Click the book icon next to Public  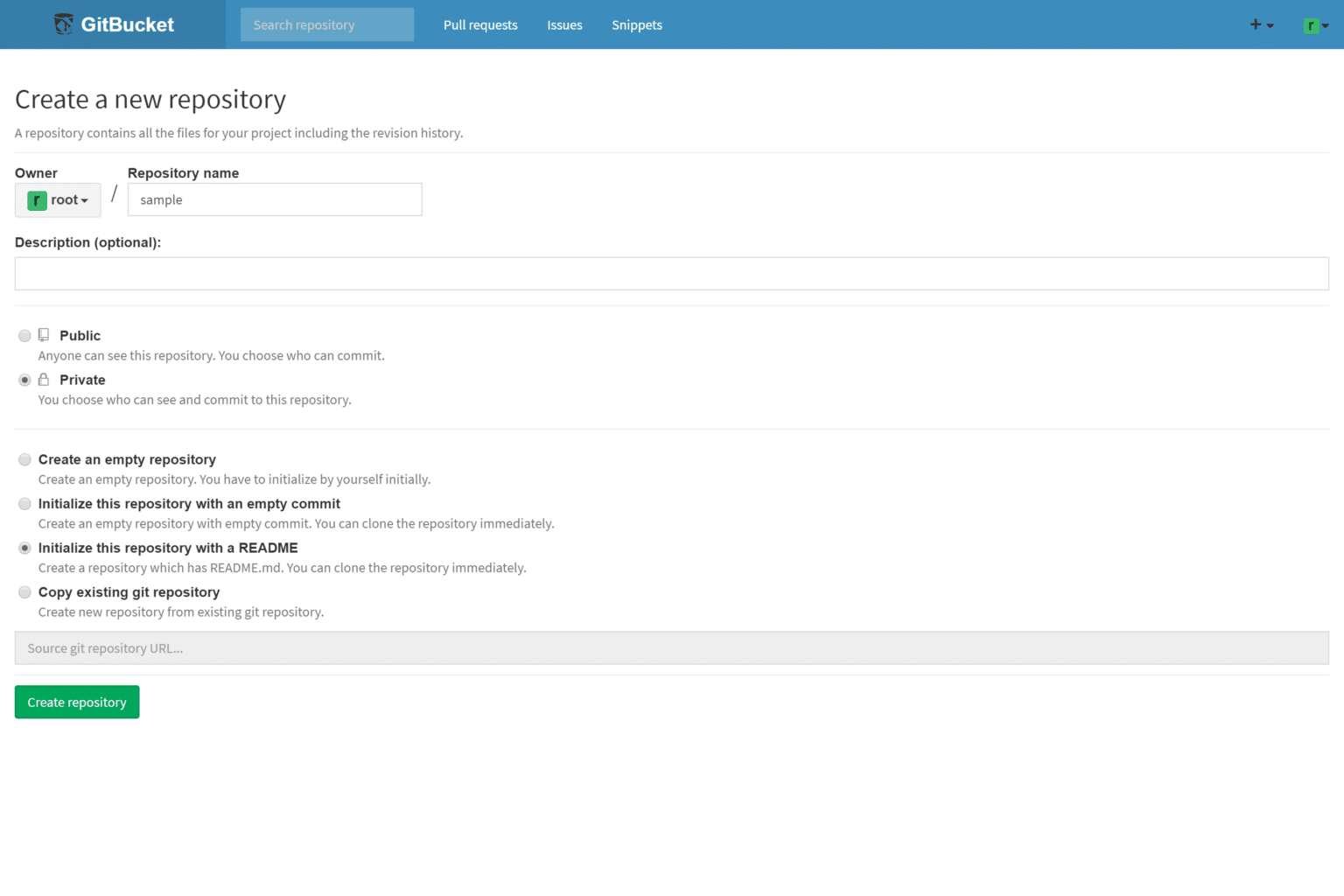[x=44, y=335]
